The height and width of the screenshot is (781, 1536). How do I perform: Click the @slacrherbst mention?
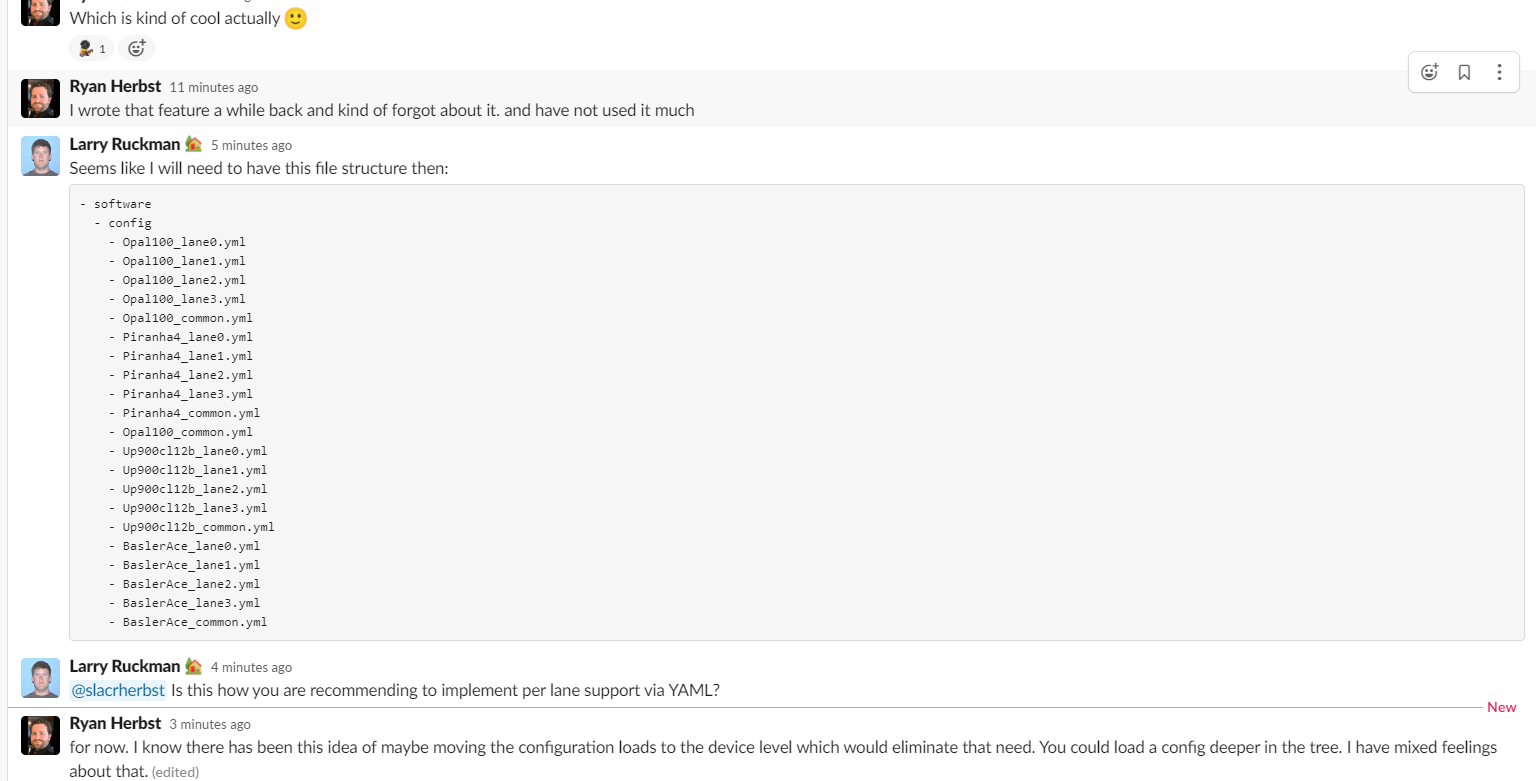point(118,690)
